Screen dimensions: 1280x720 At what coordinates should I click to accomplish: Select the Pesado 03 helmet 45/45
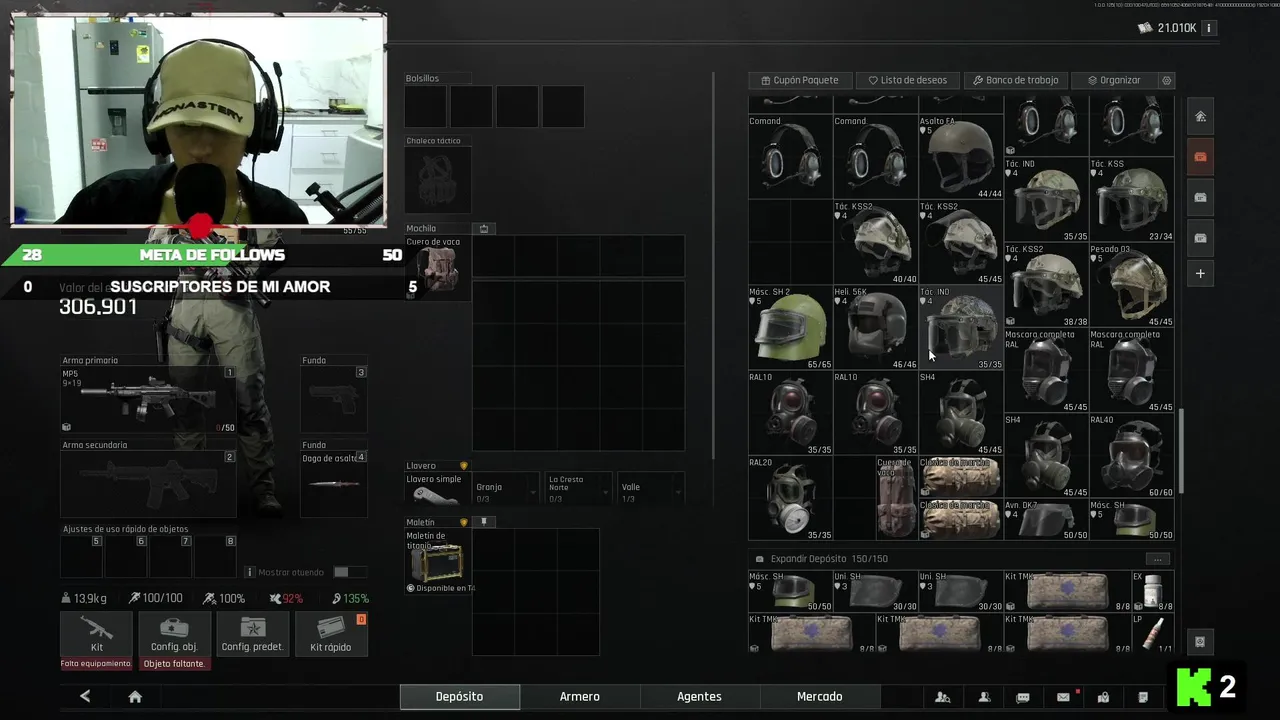point(1131,285)
